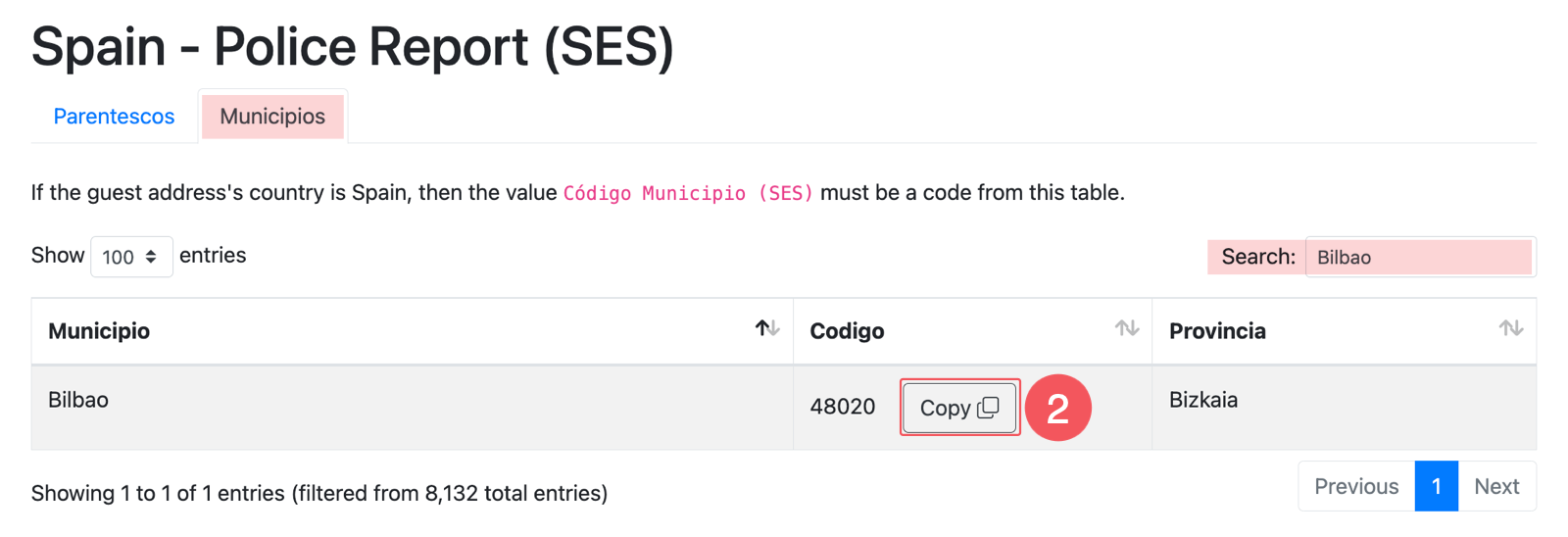Click the Provincia column sort arrows

[1510, 328]
